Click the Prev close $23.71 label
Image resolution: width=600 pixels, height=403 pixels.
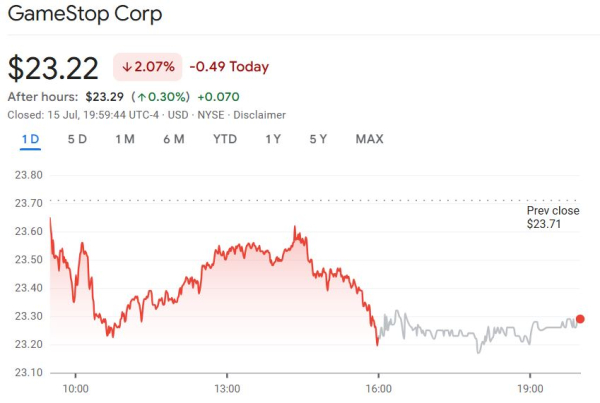point(552,218)
